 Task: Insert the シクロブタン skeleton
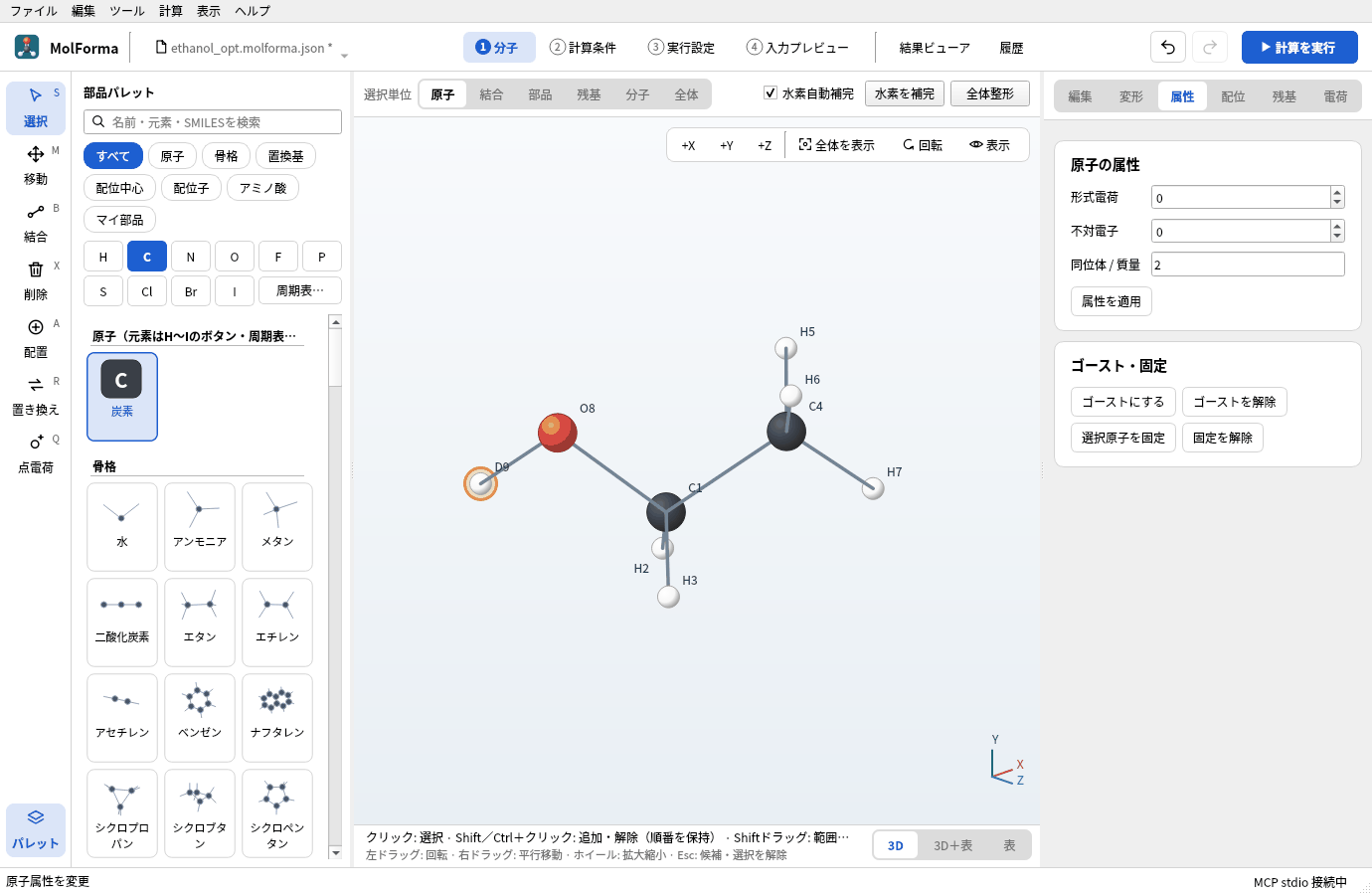point(200,813)
